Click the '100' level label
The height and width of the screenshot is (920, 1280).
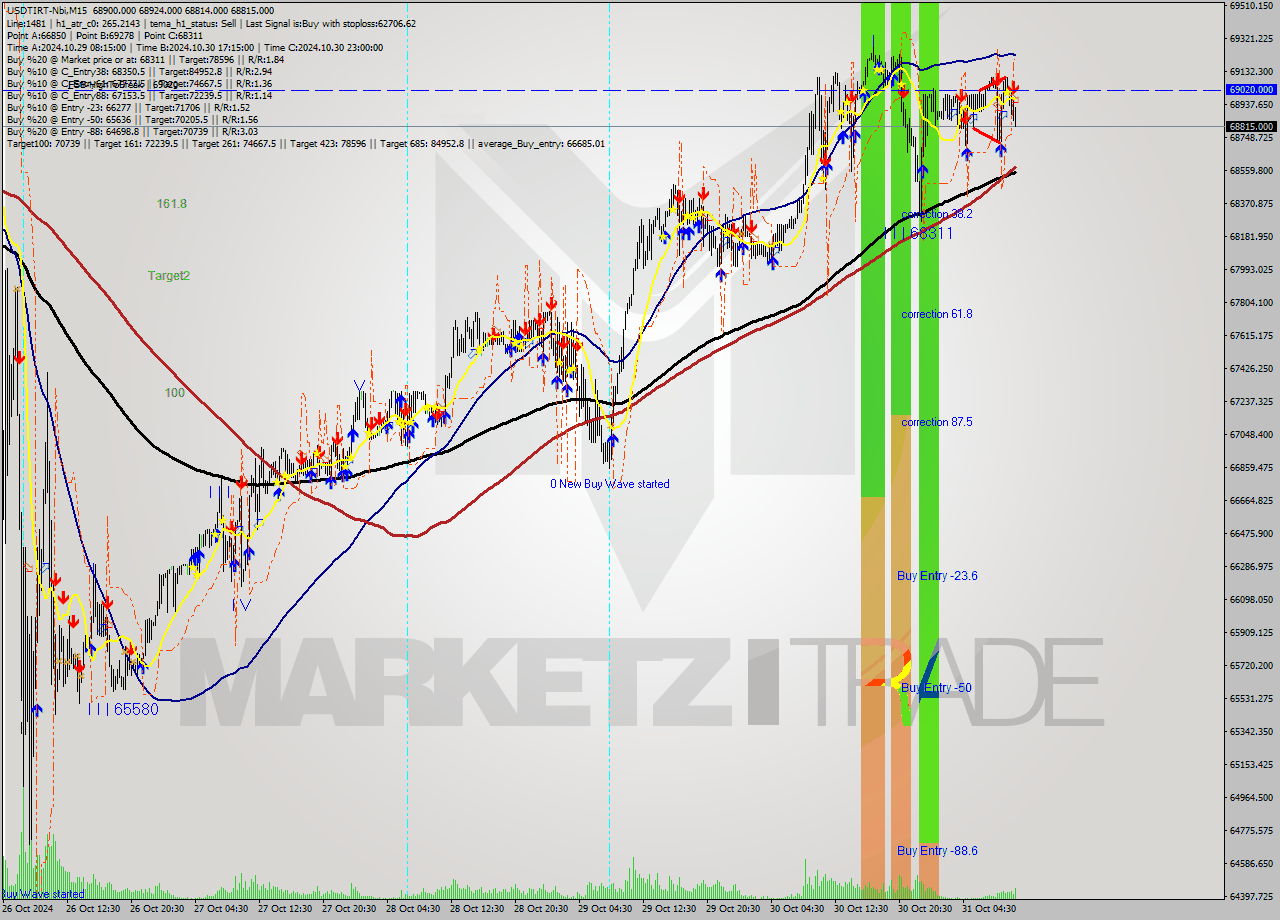click(x=174, y=393)
